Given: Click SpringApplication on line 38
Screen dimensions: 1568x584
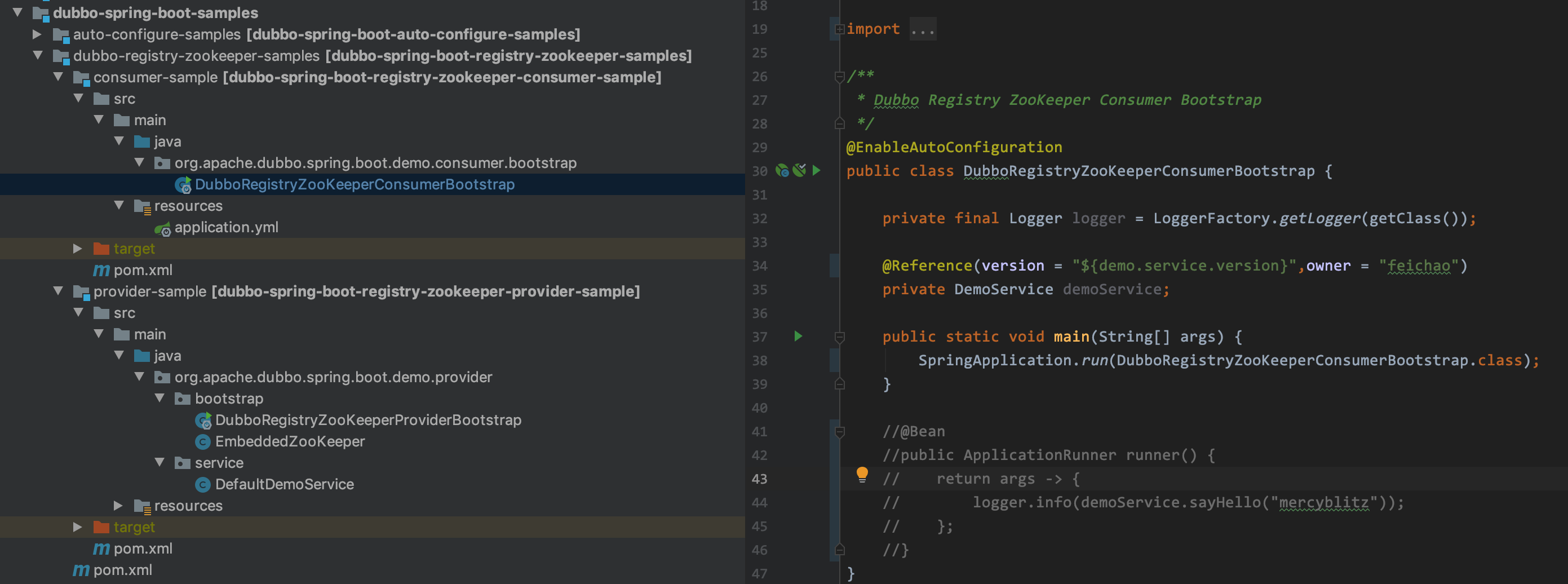Looking at the screenshot, I should 995,360.
